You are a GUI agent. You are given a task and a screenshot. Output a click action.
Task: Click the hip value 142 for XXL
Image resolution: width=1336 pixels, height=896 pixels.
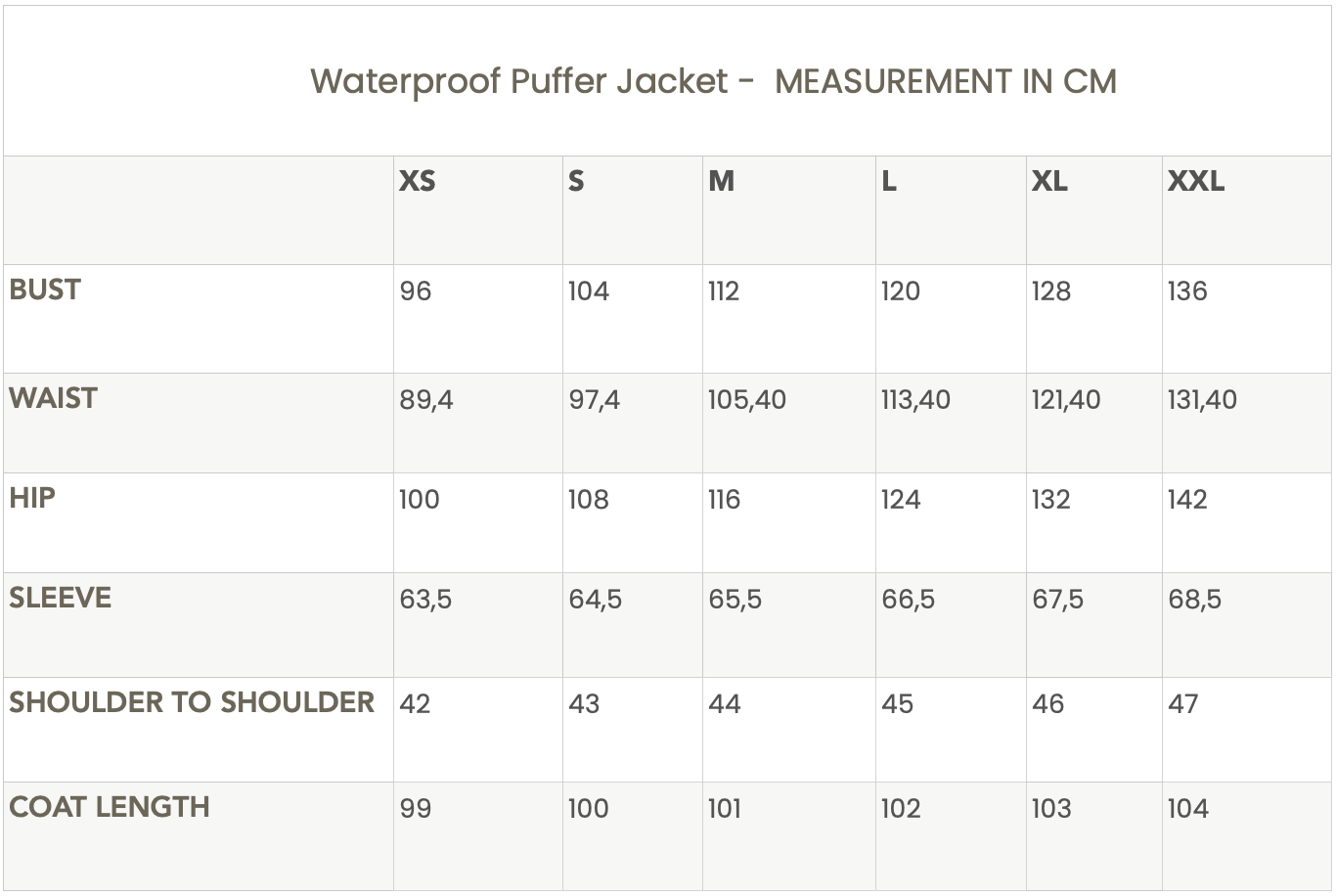(1187, 500)
